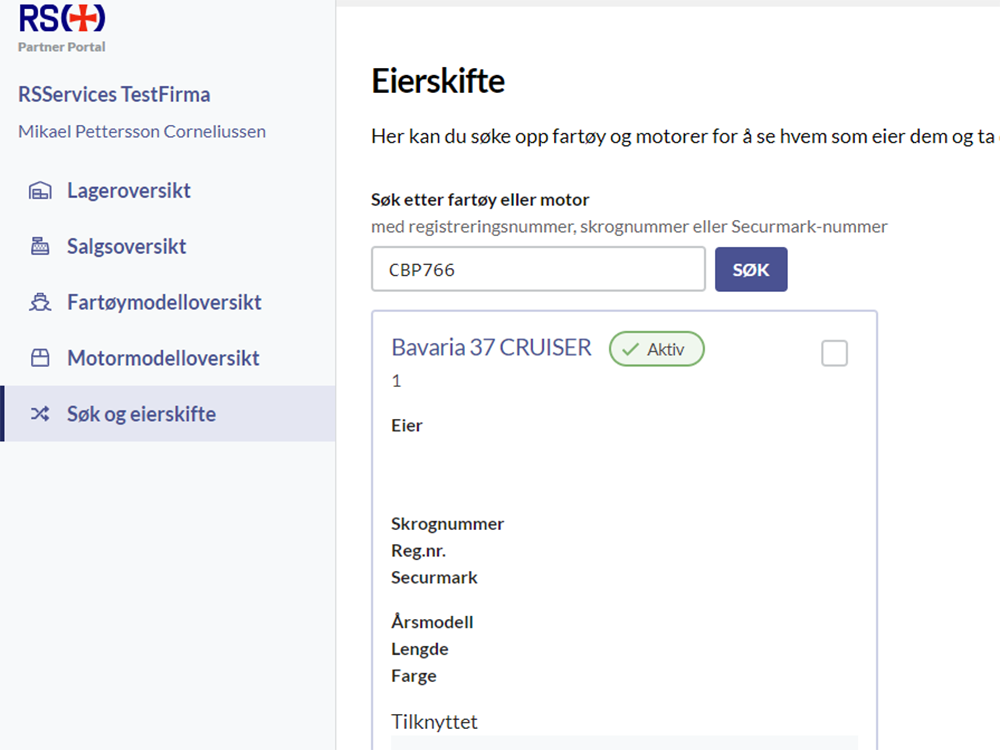
Task: Click the Mikael Pettersson Corneliussen user name
Action: tap(141, 131)
